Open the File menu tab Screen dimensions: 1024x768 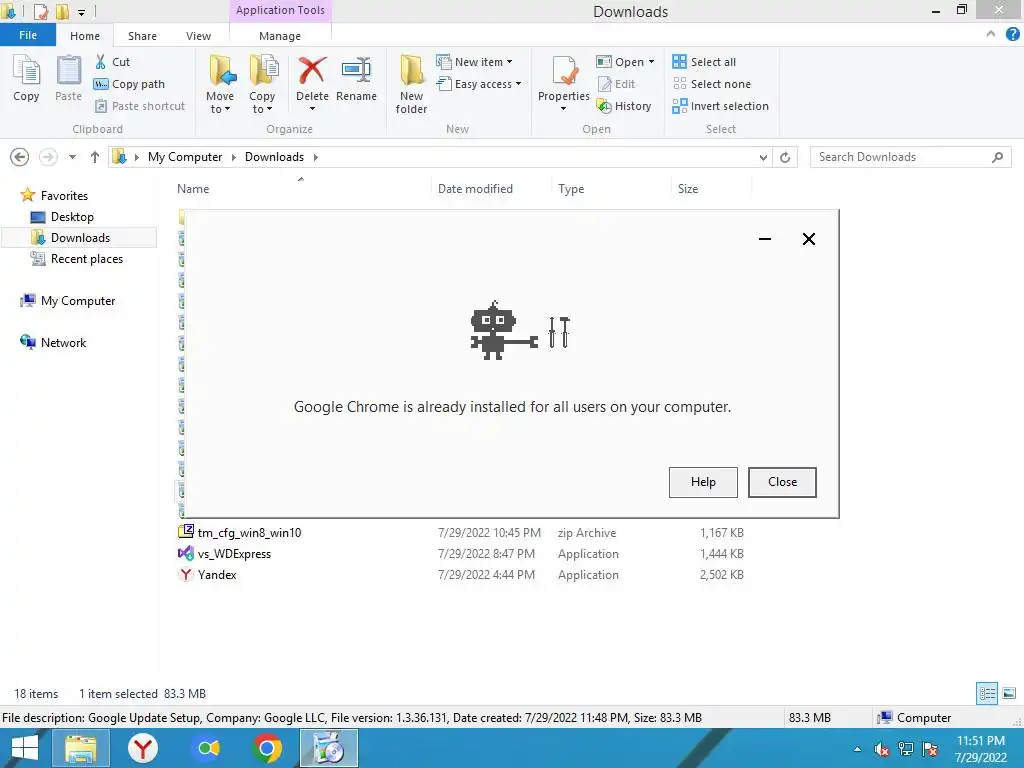tap(28, 35)
